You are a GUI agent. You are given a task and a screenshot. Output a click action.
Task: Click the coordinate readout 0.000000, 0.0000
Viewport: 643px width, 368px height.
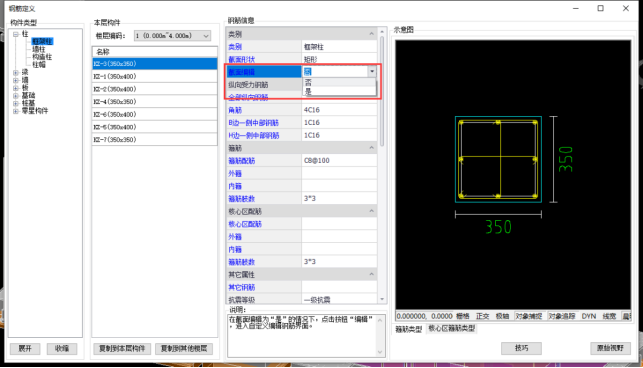(424, 316)
